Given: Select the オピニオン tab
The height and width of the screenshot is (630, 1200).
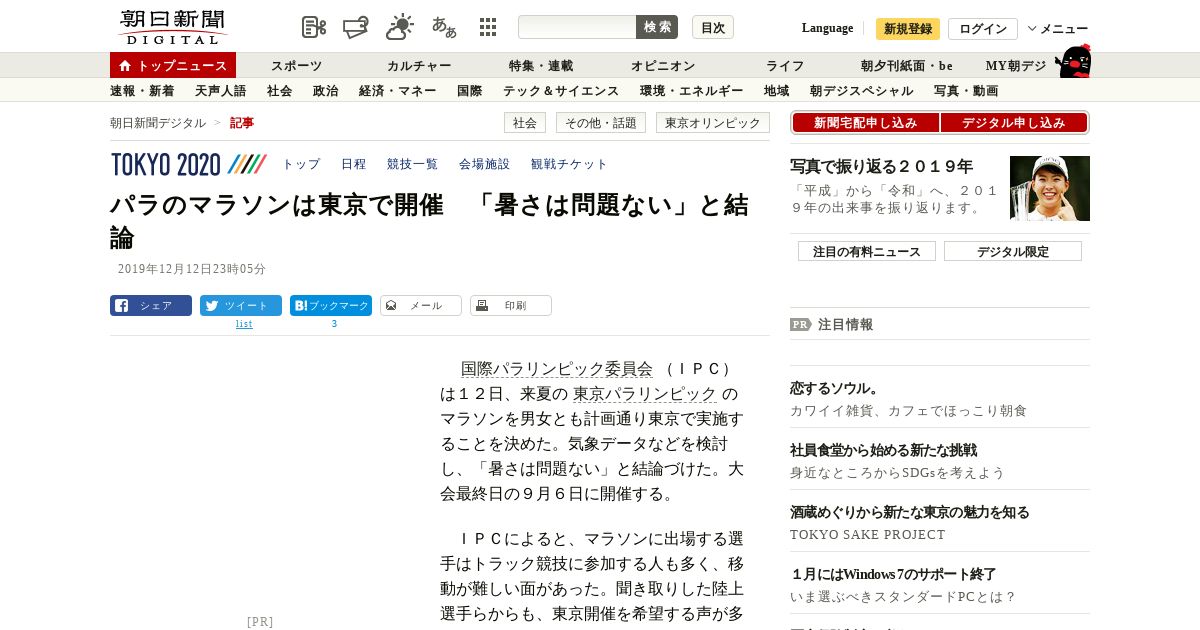Looking at the screenshot, I should click(x=663, y=65).
